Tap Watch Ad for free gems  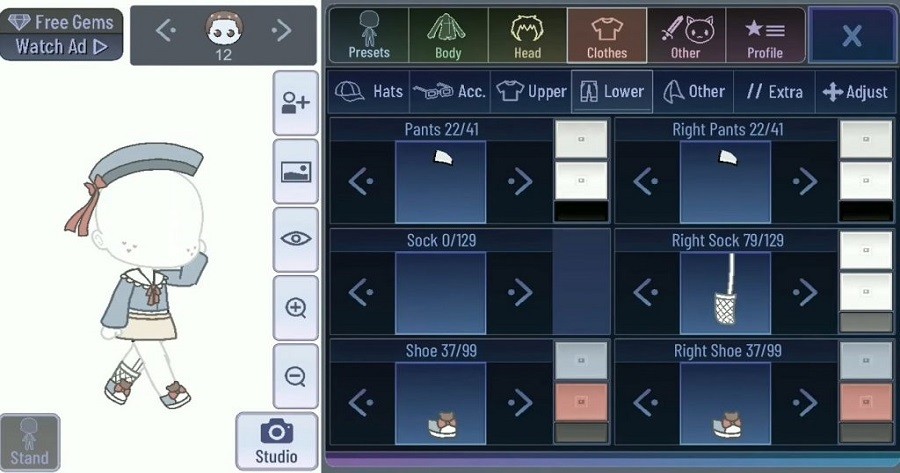click(x=61, y=46)
